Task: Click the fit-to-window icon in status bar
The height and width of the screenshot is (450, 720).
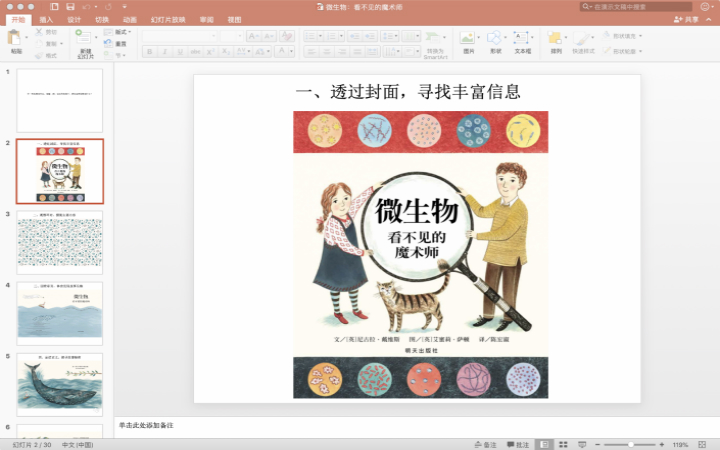Action: (x=702, y=444)
